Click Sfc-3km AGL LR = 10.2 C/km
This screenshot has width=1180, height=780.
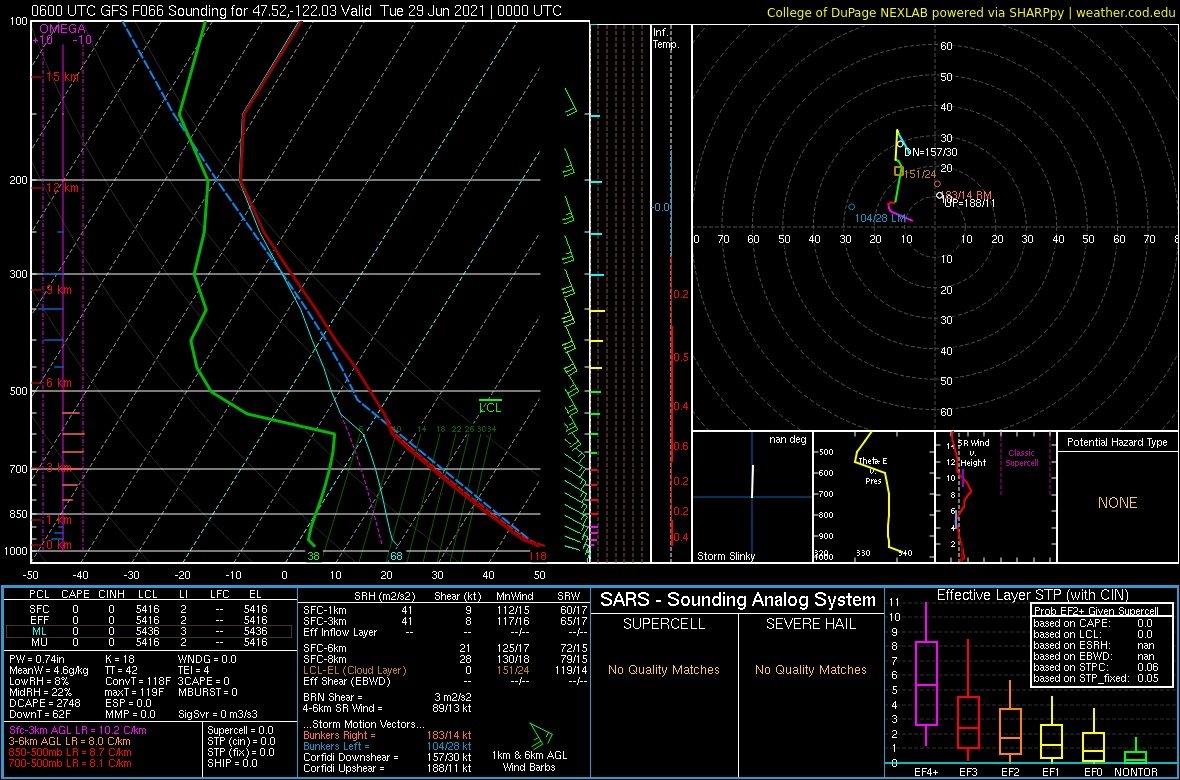click(79, 730)
